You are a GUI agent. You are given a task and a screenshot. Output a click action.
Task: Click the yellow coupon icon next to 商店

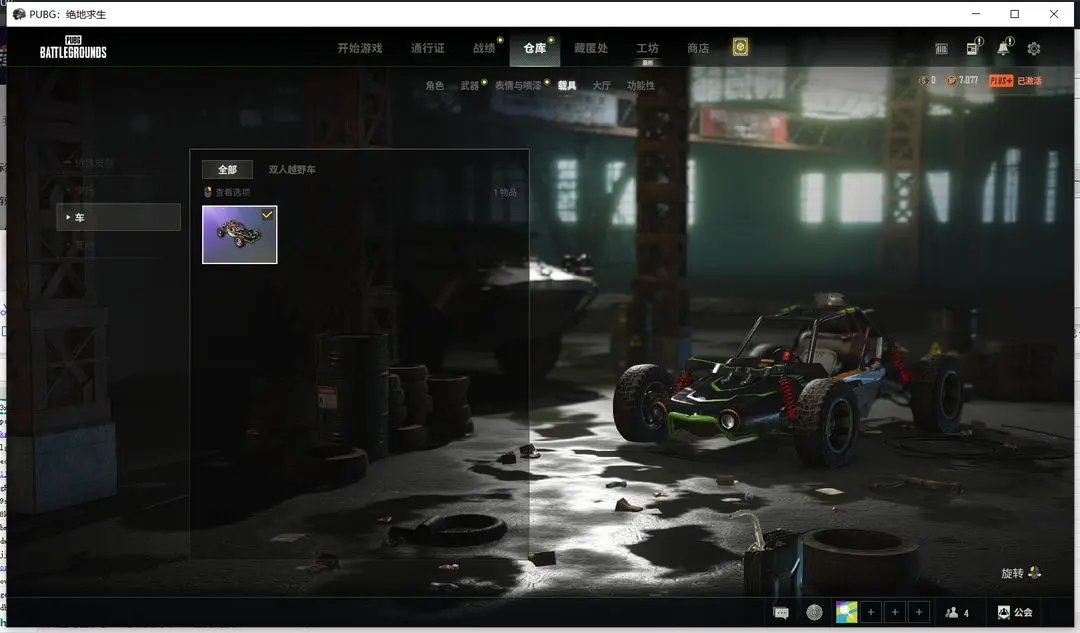740,47
